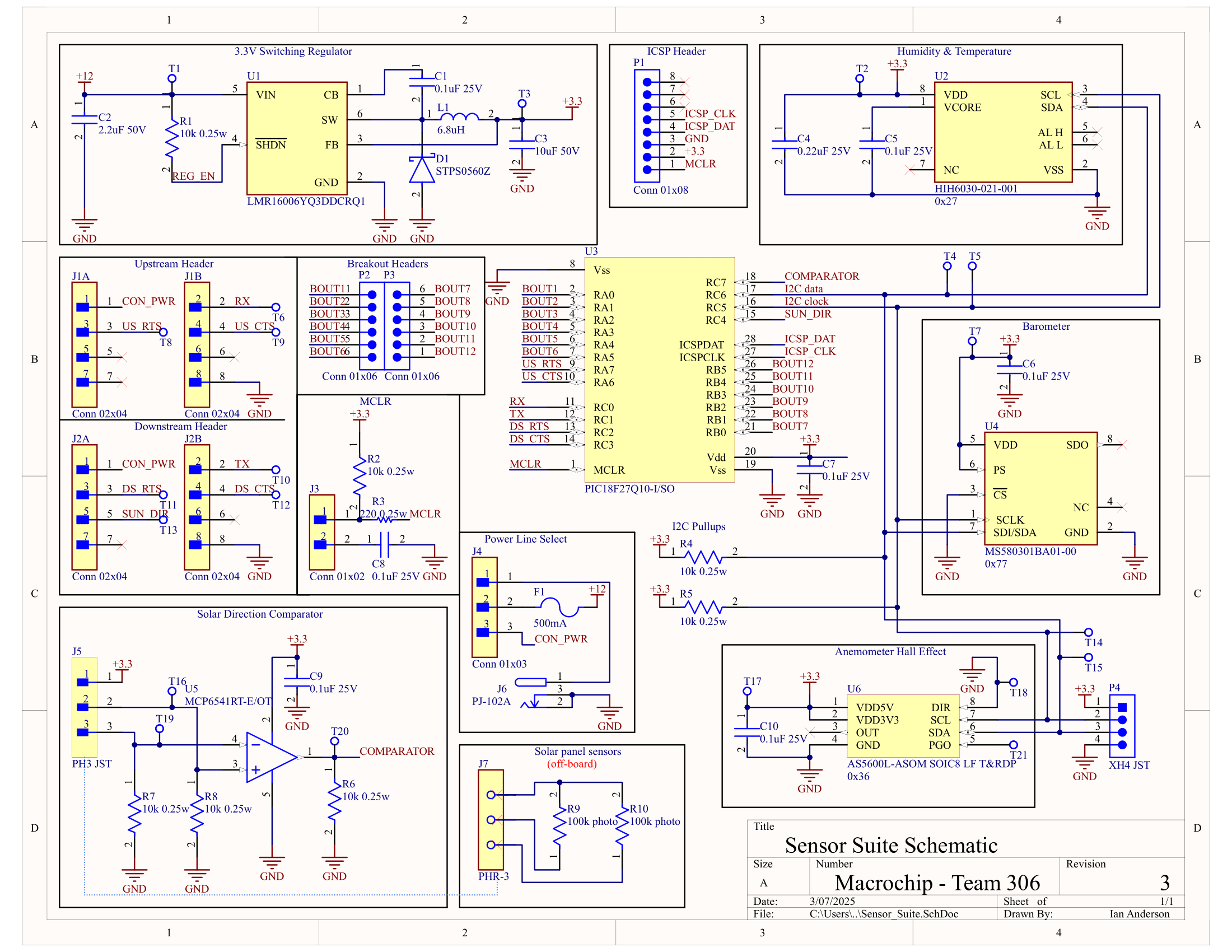Select the I2C clock net label

[x=806, y=301]
